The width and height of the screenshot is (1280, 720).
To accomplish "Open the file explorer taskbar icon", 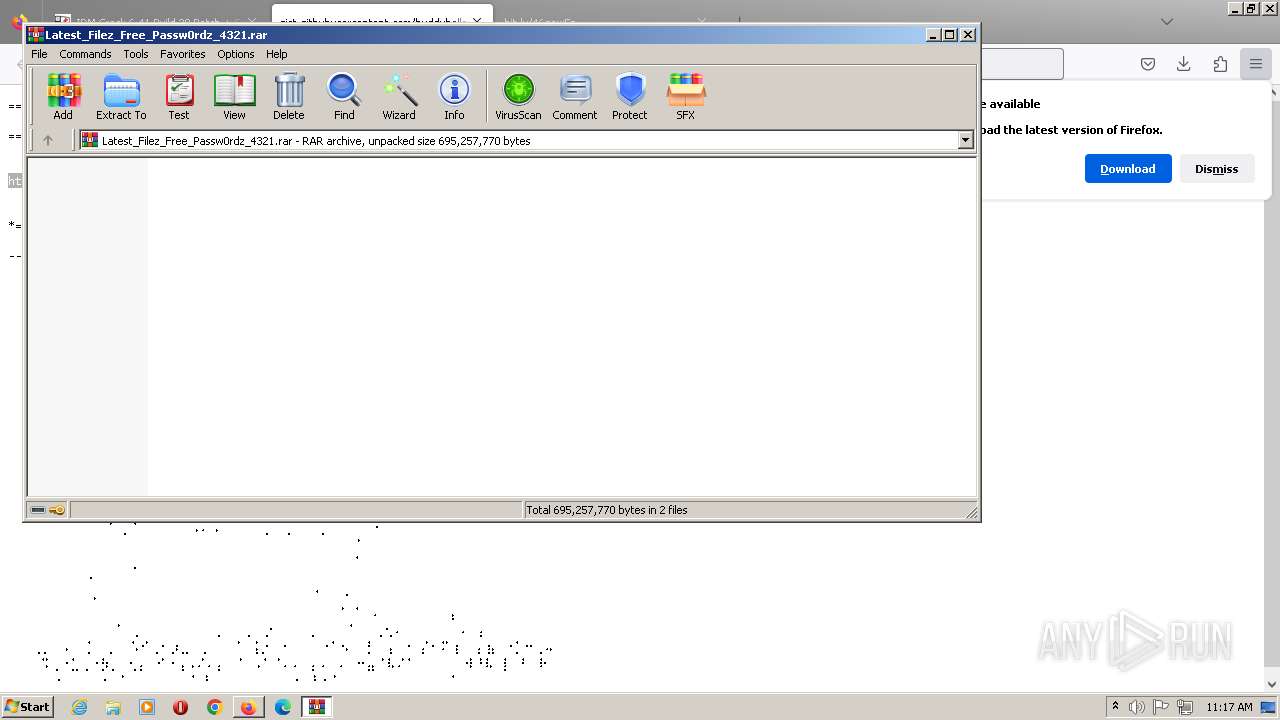I will click(x=113, y=707).
